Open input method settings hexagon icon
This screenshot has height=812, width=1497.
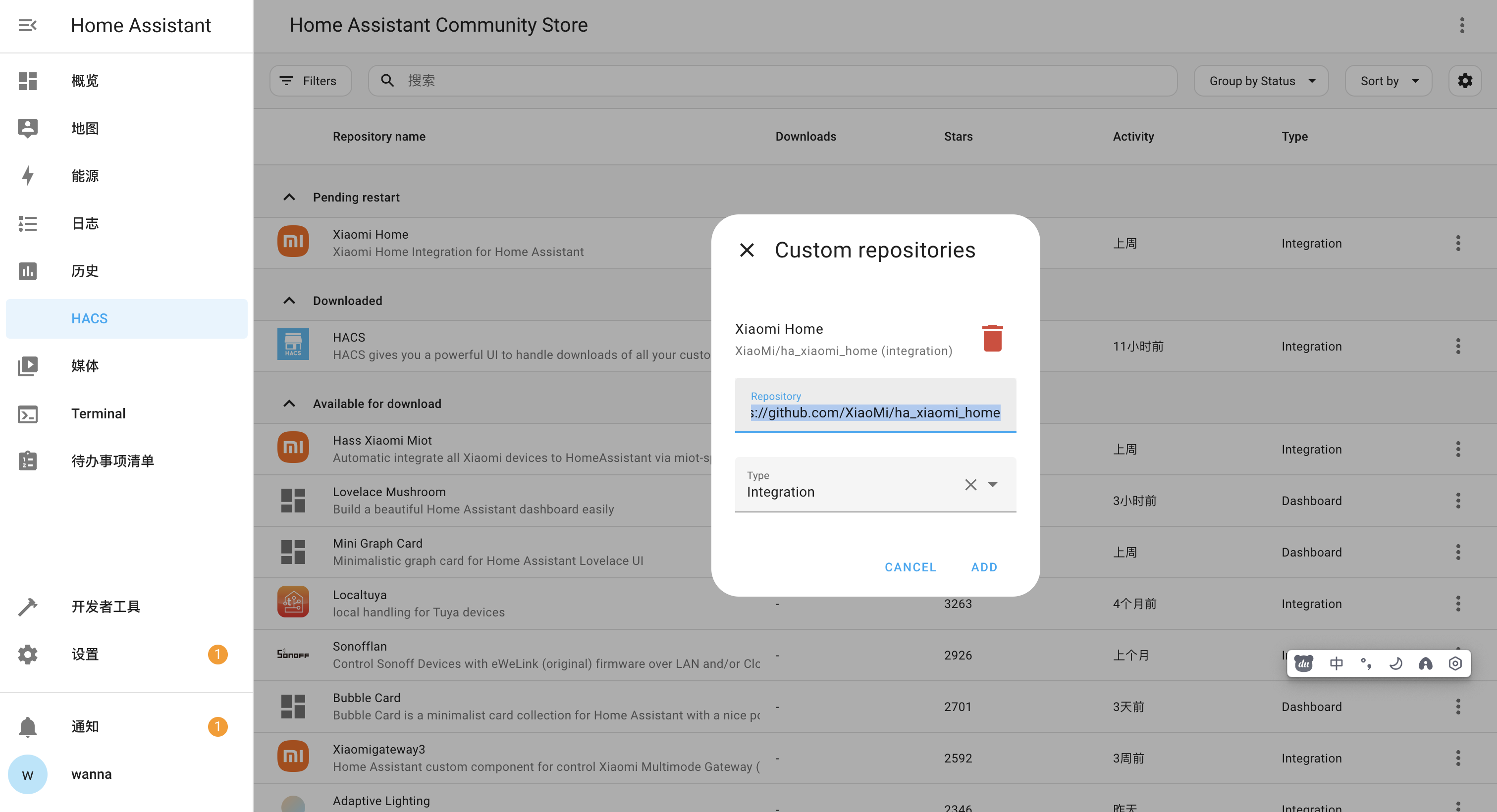[1455, 664]
